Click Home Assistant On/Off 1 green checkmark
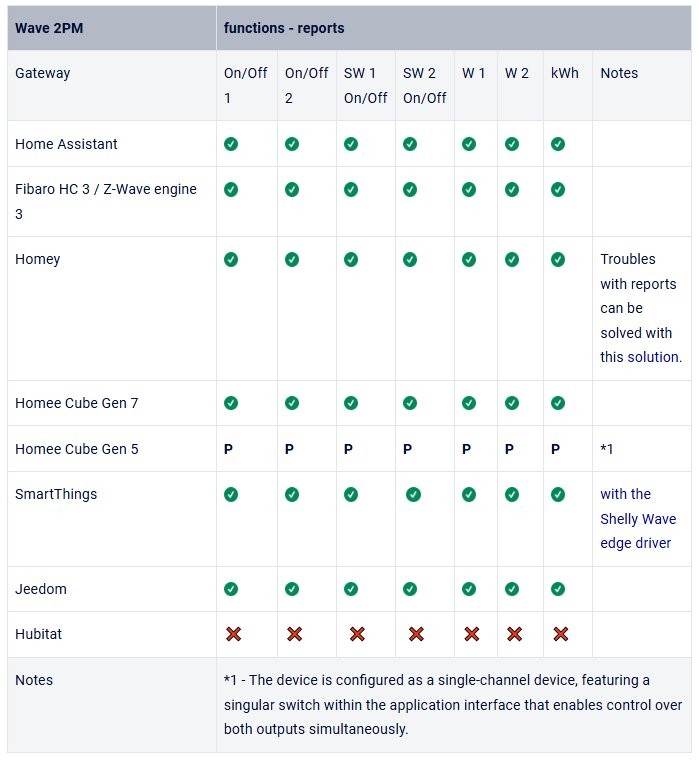 pyautogui.click(x=231, y=144)
